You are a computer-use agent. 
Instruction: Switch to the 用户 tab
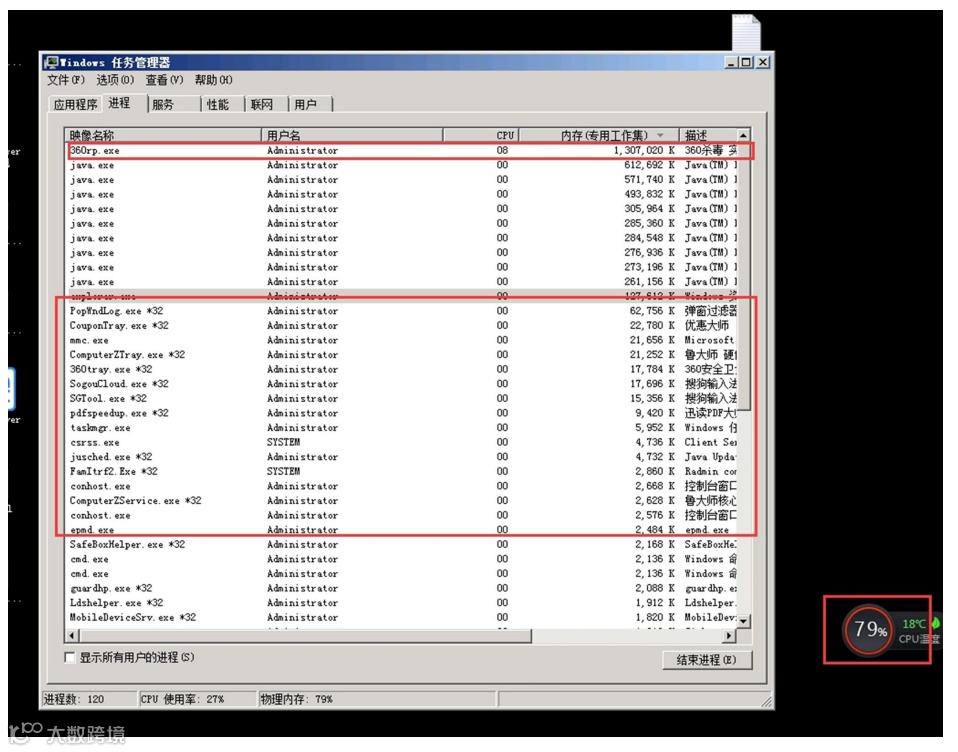310,104
